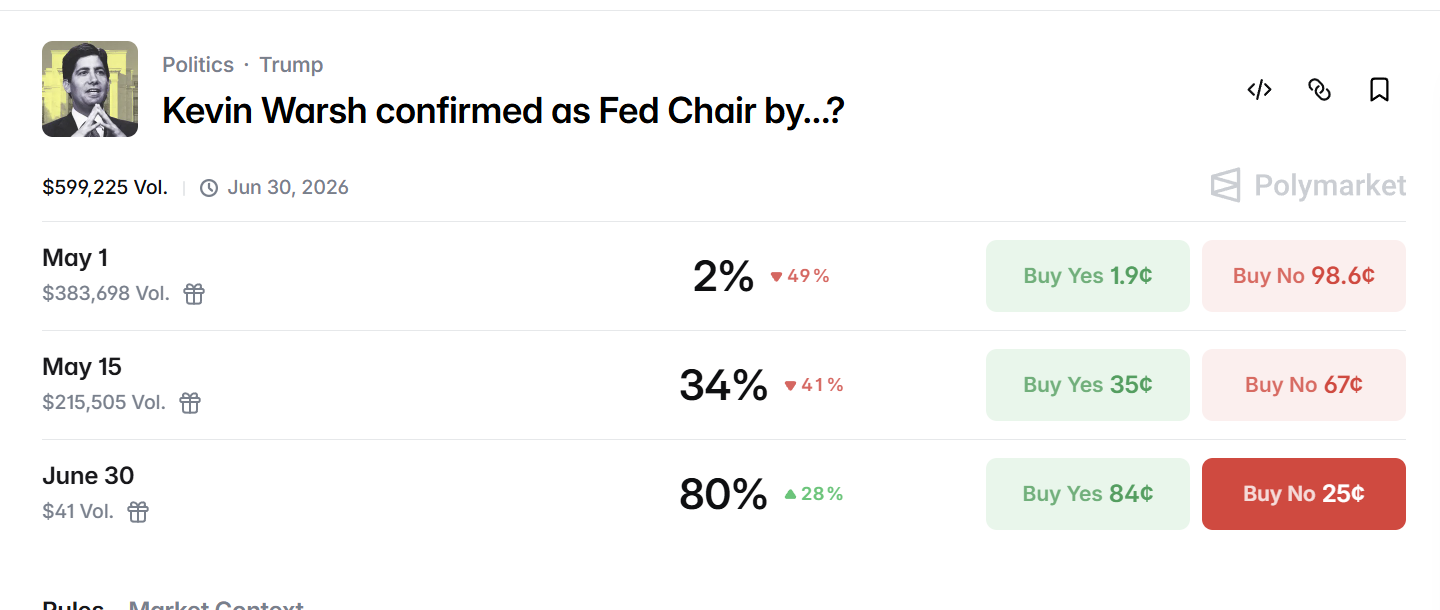The image size is (1440, 610).
Task: Open the embed code icon
Action: [1259, 90]
